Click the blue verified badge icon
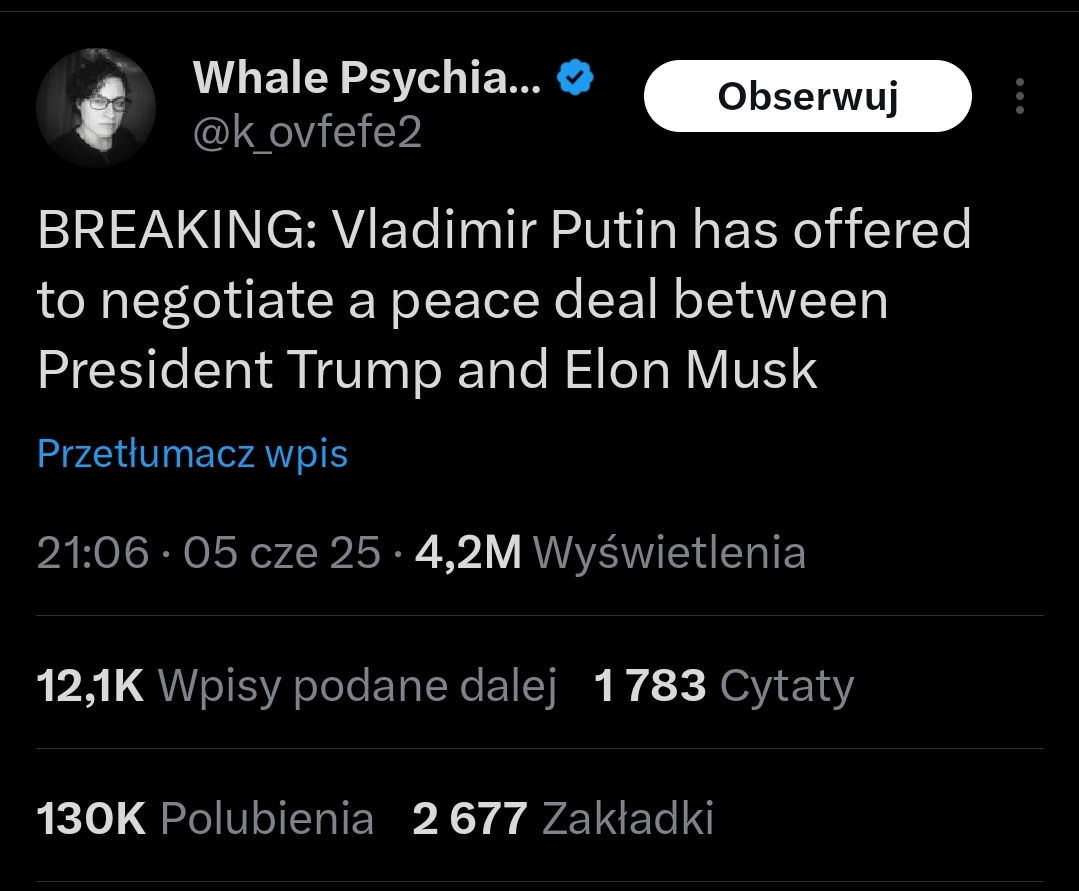This screenshot has width=1079, height=891. [x=575, y=78]
